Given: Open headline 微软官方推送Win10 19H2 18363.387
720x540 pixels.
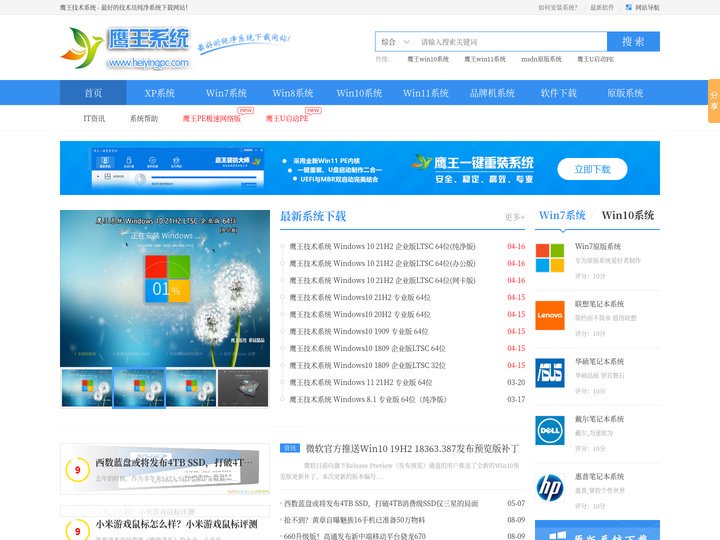Looking at the screenshot, I should pos(412,449).
